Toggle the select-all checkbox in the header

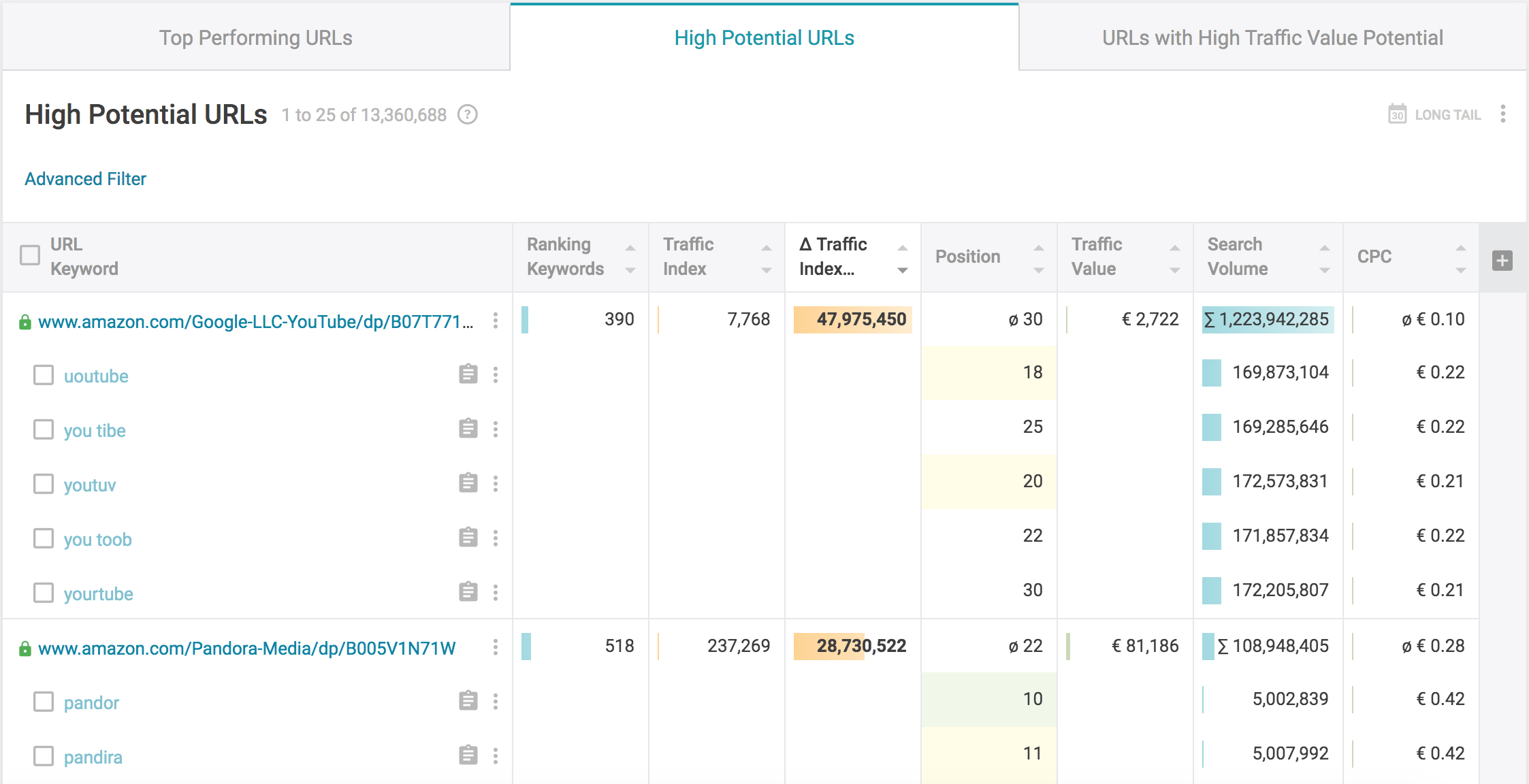(30, 255)
